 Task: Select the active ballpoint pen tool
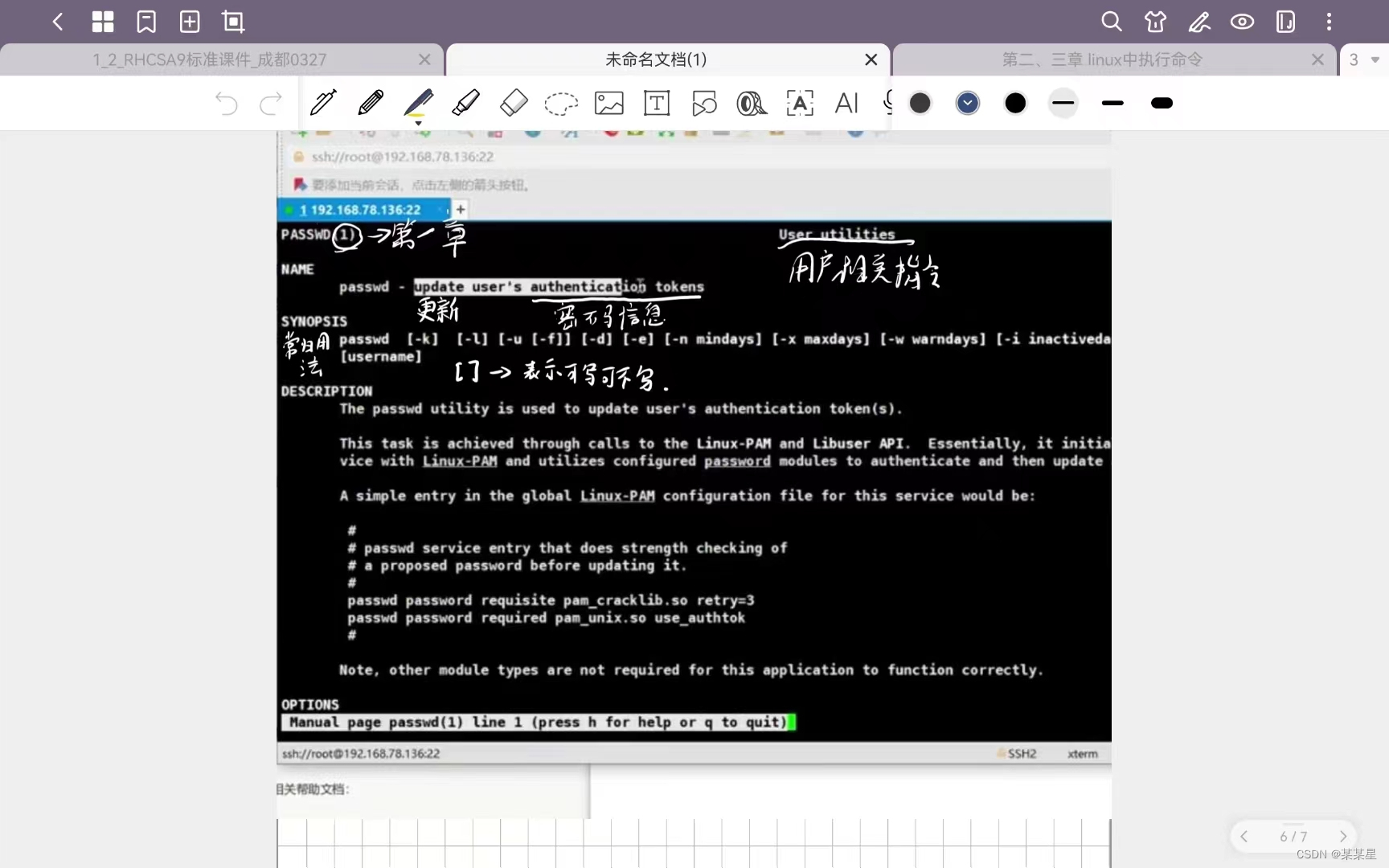click(x=418, y=104)
